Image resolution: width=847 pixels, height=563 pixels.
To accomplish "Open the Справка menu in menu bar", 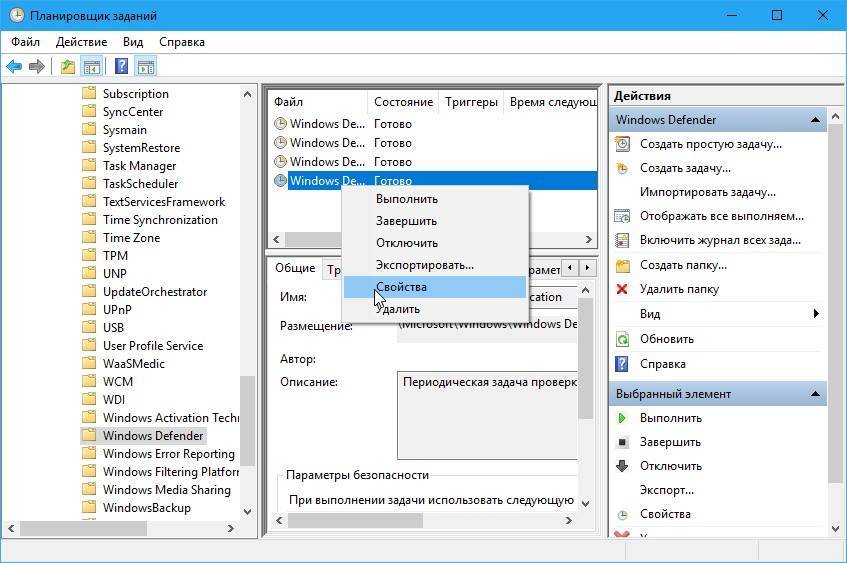I will (x=182, y=42).
